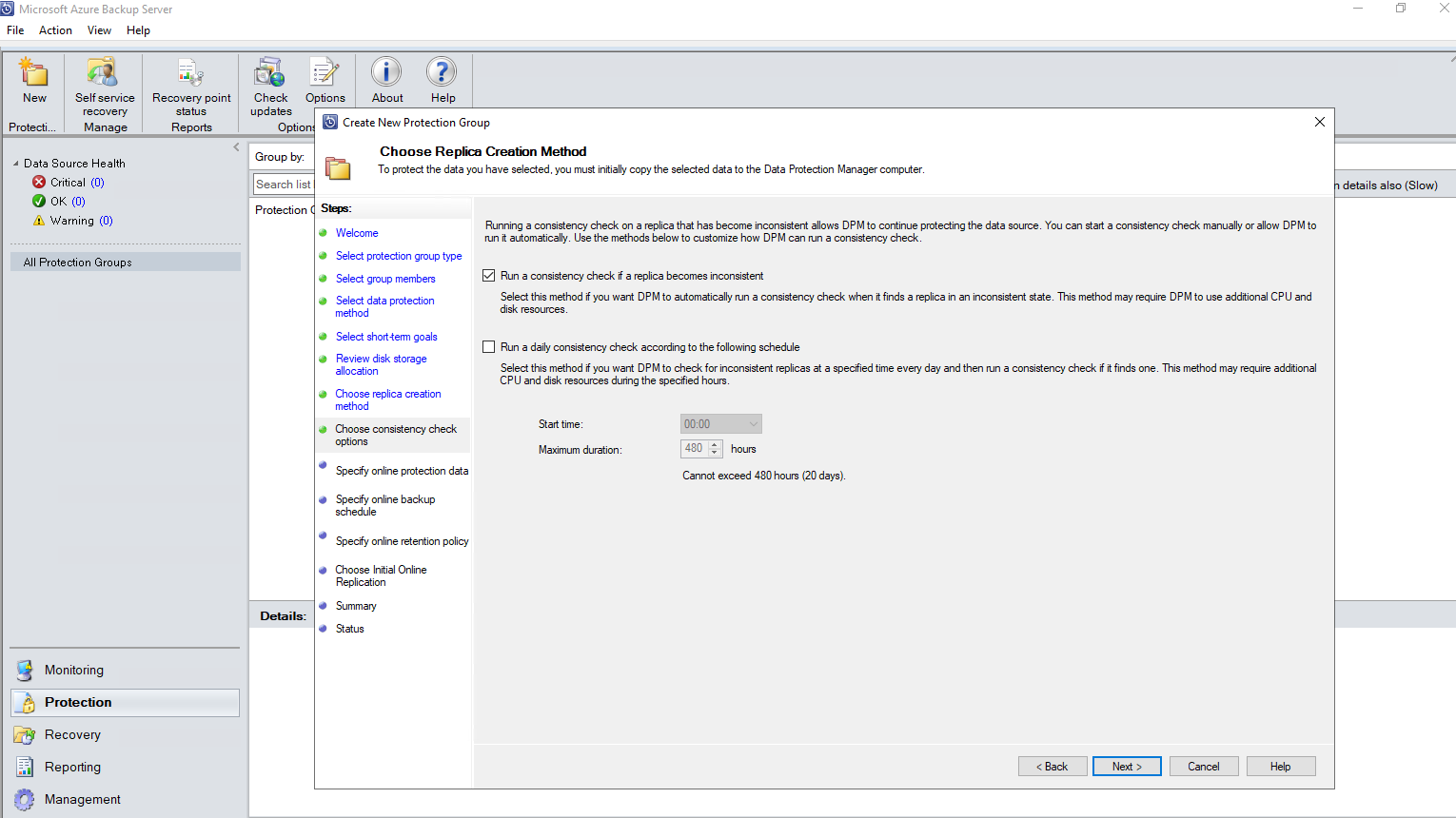Go to Select group members step

click(385, 279)
